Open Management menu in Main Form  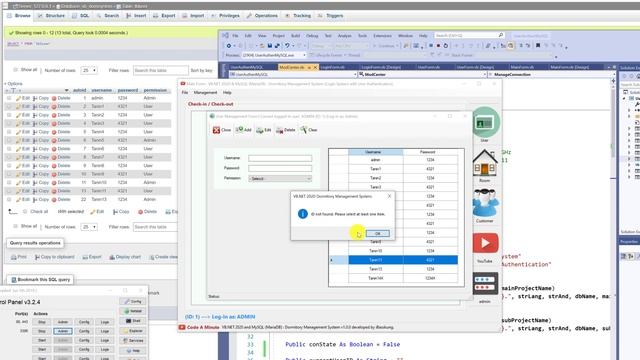click(x=205, y=93)
